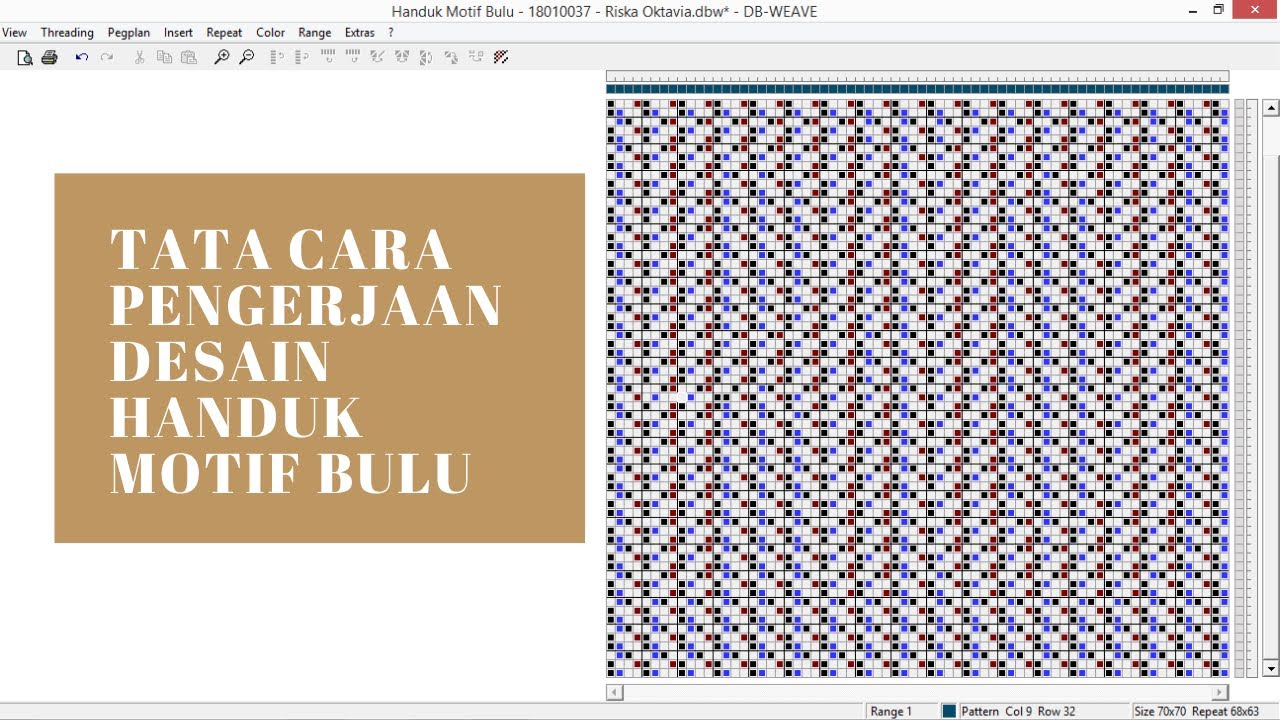
Task: Minimize the DB-WEAVE window
Action: tap(1194, 10)
